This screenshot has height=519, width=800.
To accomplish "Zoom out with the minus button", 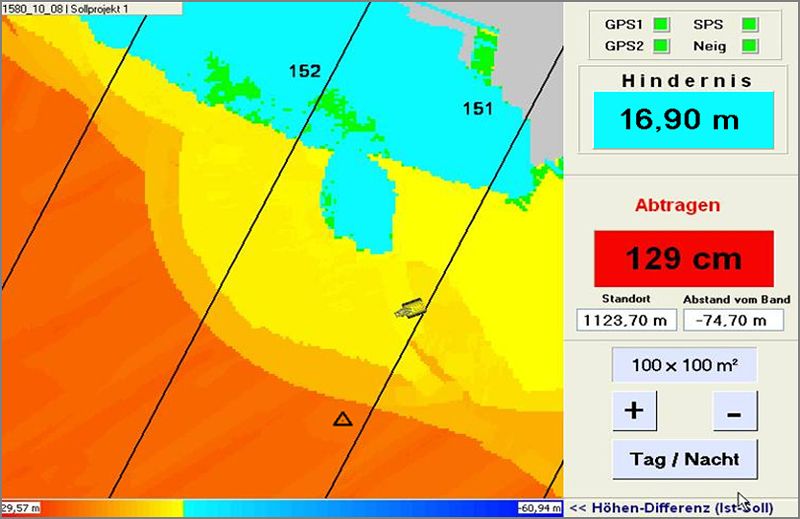I will coord(733,410).
